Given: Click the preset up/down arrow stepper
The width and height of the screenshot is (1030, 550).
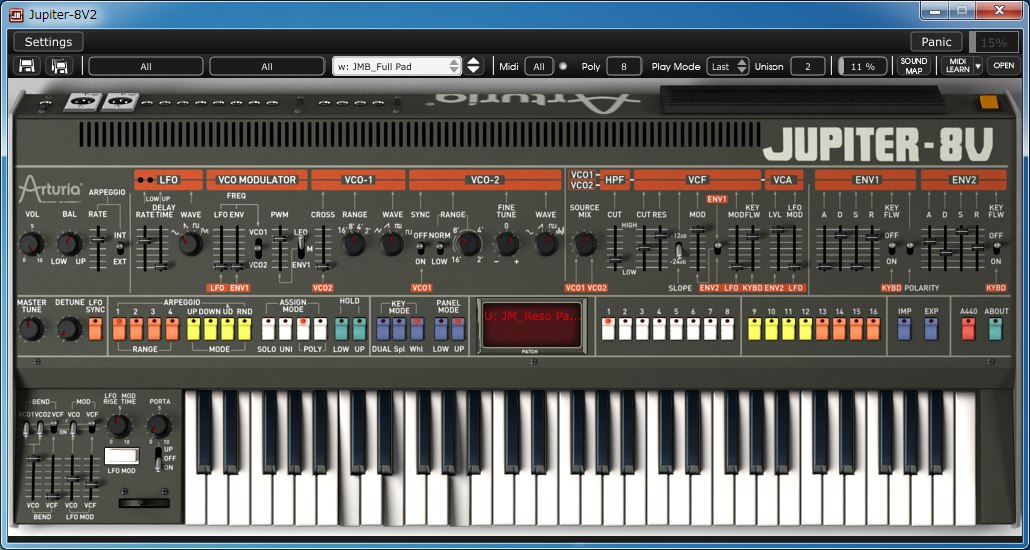Looking at the screenshot, I should tap(474, 66).
